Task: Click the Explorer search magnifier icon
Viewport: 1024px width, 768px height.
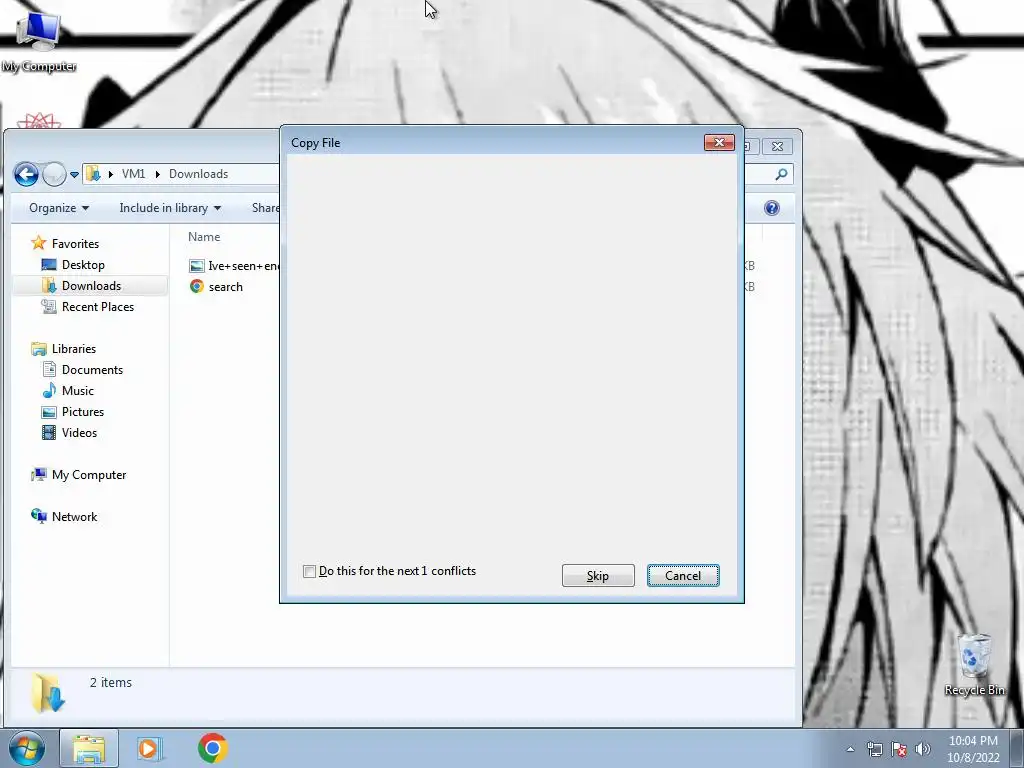Action: (x=781, y=174)
